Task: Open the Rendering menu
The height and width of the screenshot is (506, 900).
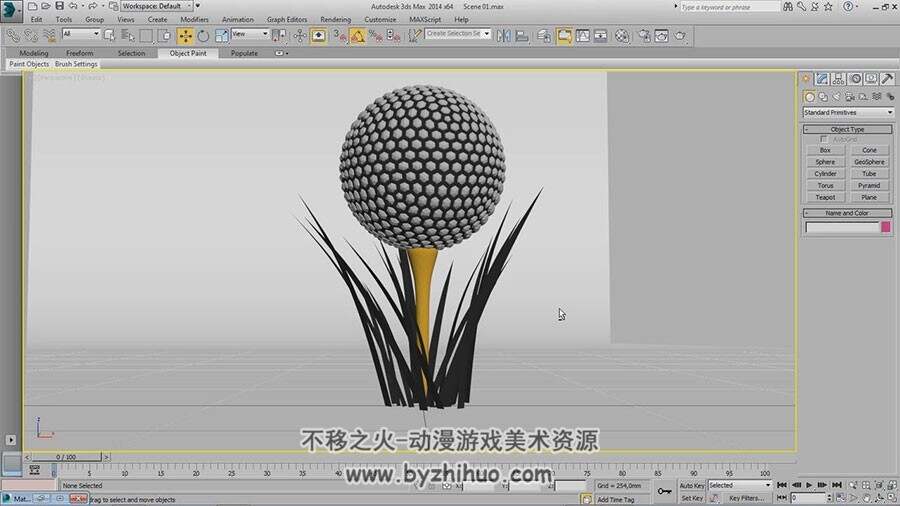Action: click(335, 20)
